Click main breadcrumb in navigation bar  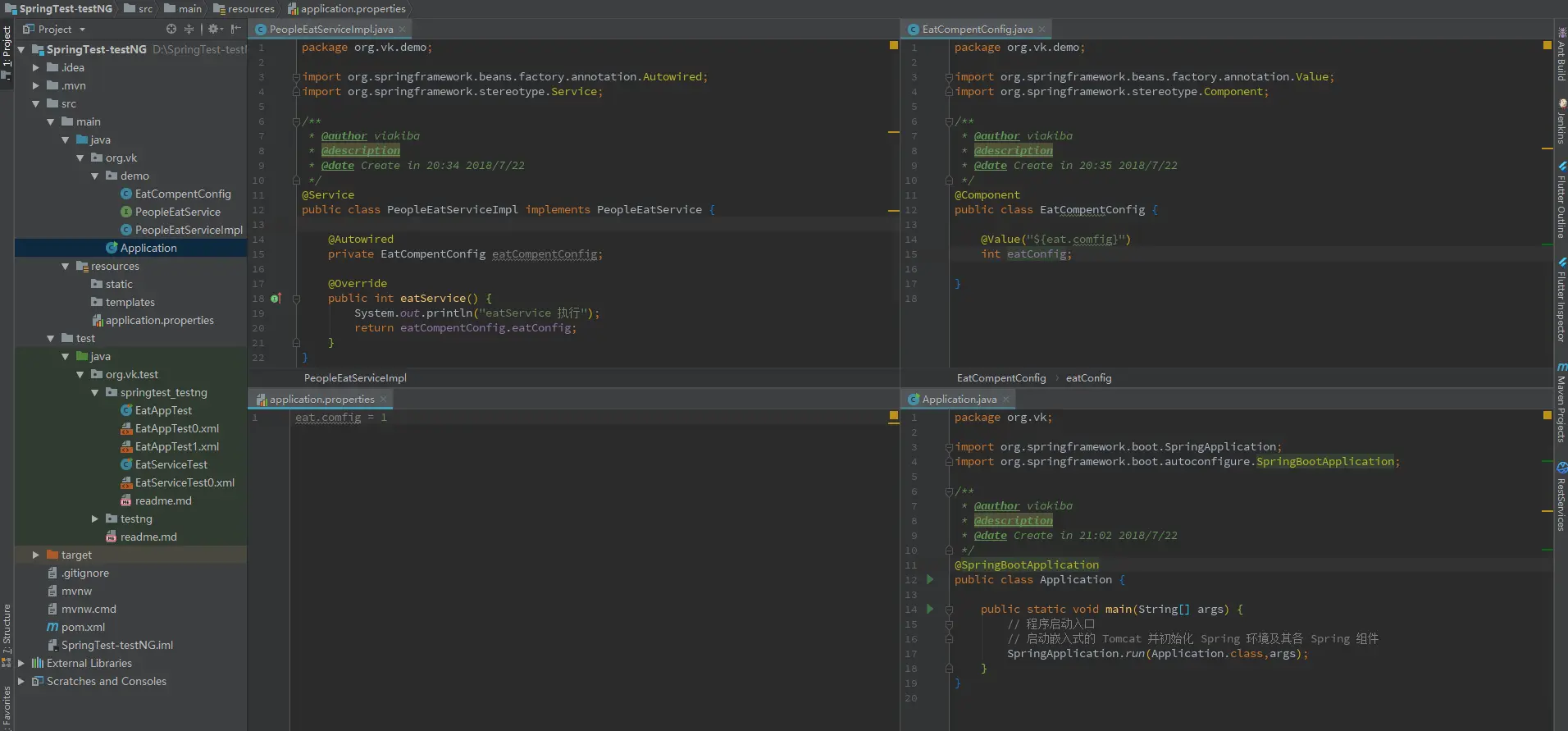183,8
